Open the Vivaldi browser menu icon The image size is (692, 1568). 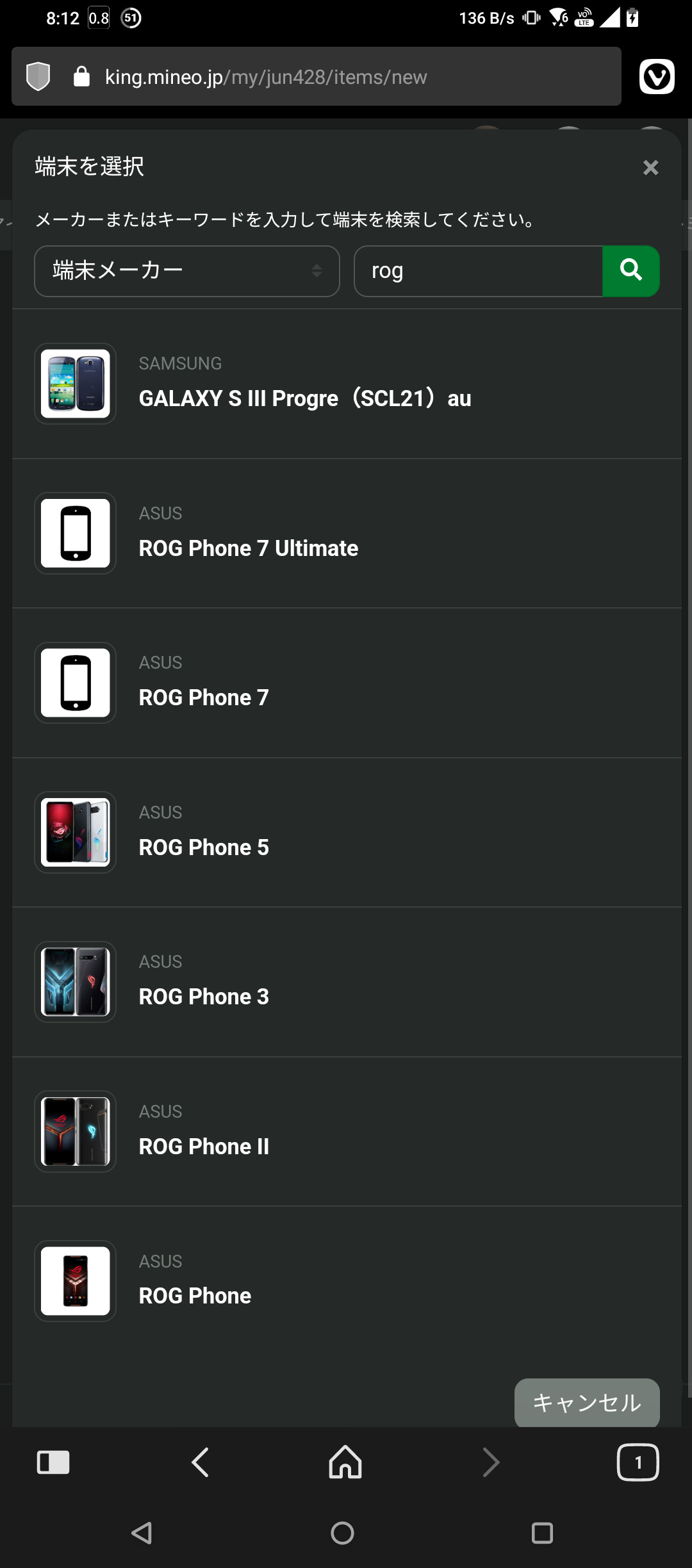pyautogui.click(x=657, y=77)
